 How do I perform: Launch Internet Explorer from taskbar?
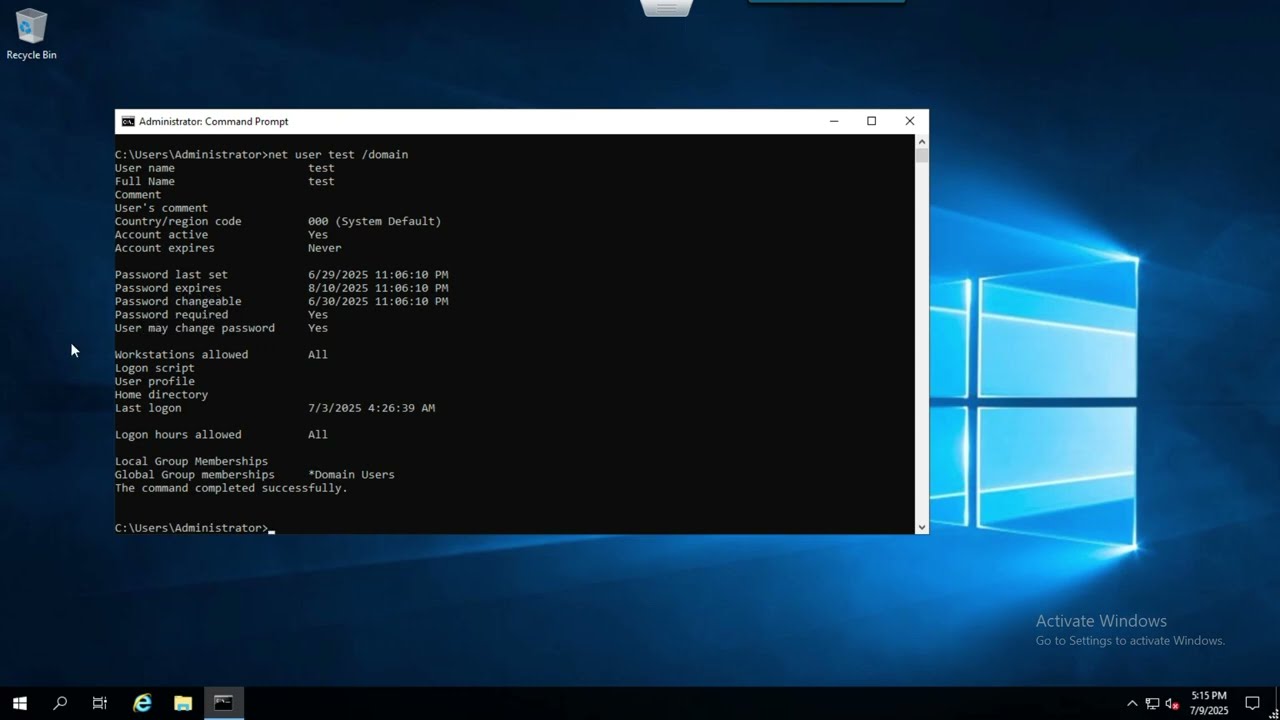point(142,703)
